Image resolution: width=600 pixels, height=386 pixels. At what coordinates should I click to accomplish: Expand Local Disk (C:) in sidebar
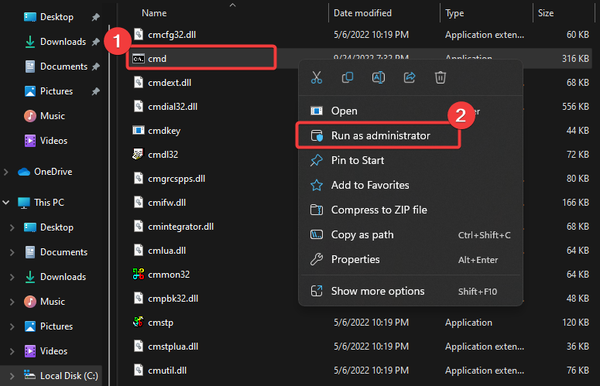pos(12,376)
